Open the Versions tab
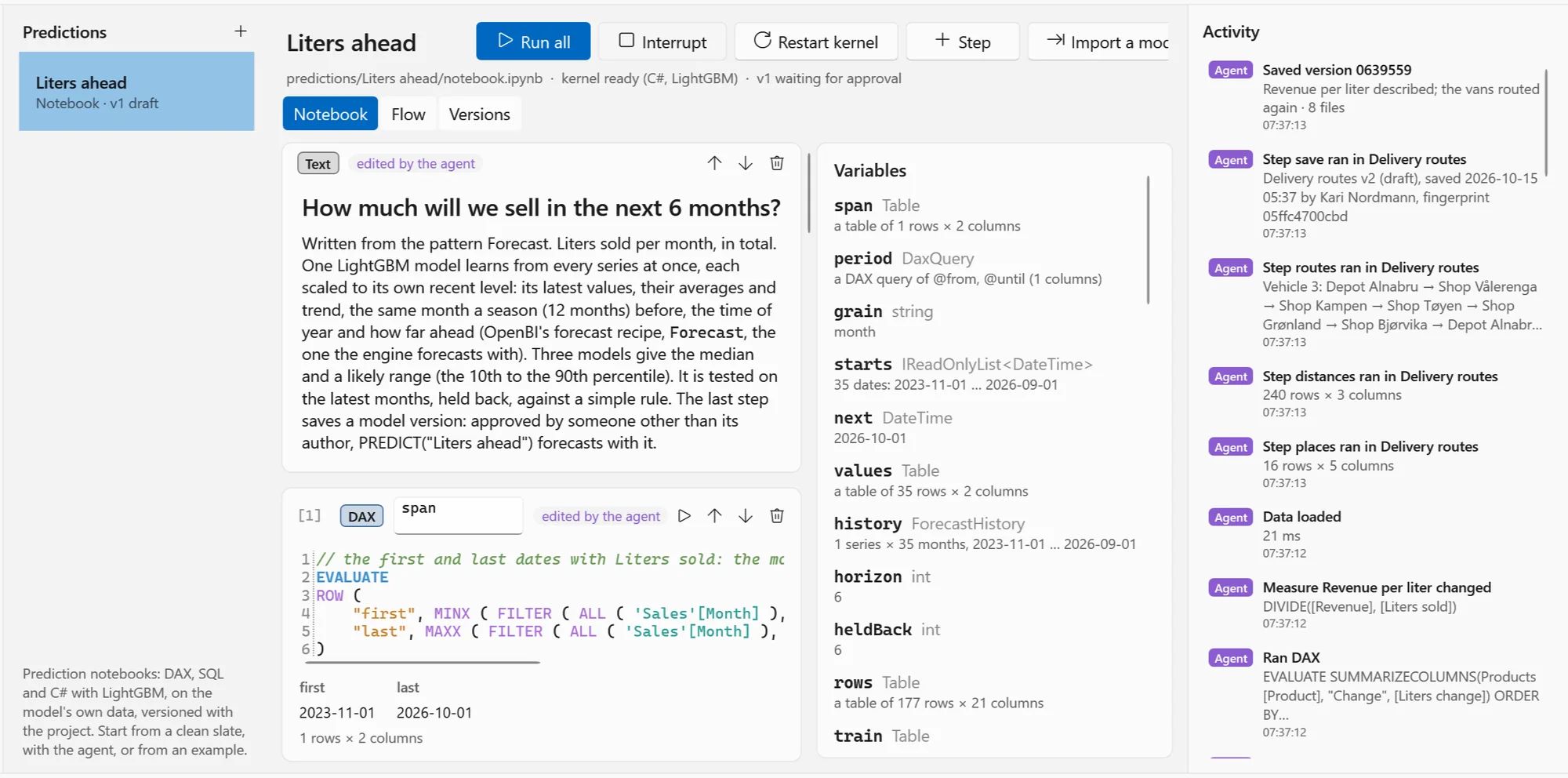Screen dimensions: 1568x778 tap(480, 115)
